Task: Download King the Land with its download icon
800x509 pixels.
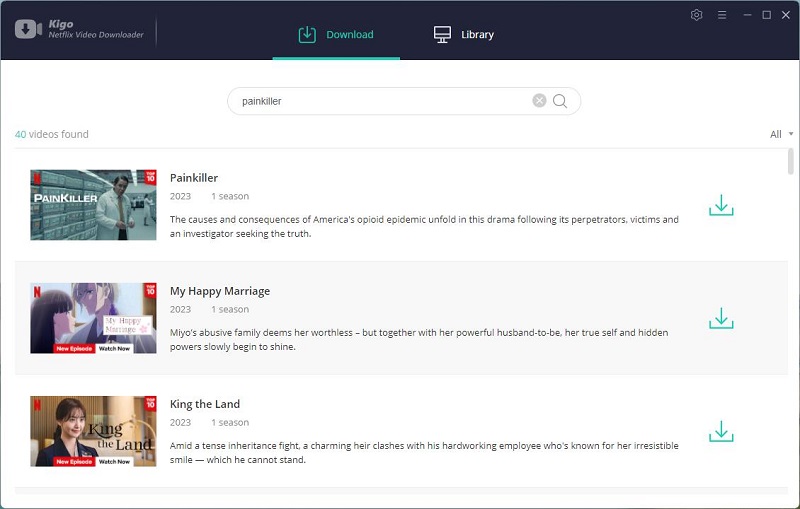Action: click(721, 431)
